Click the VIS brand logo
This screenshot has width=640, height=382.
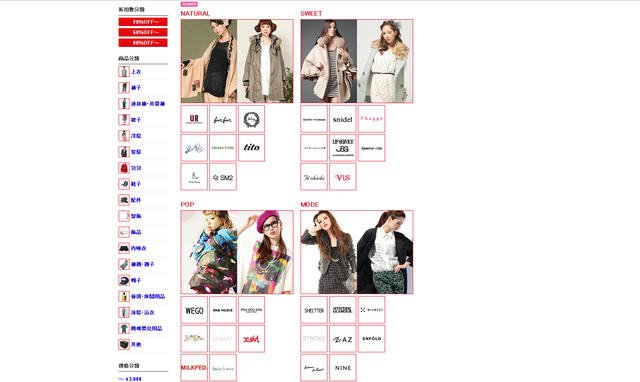click(x=342, y=177)
